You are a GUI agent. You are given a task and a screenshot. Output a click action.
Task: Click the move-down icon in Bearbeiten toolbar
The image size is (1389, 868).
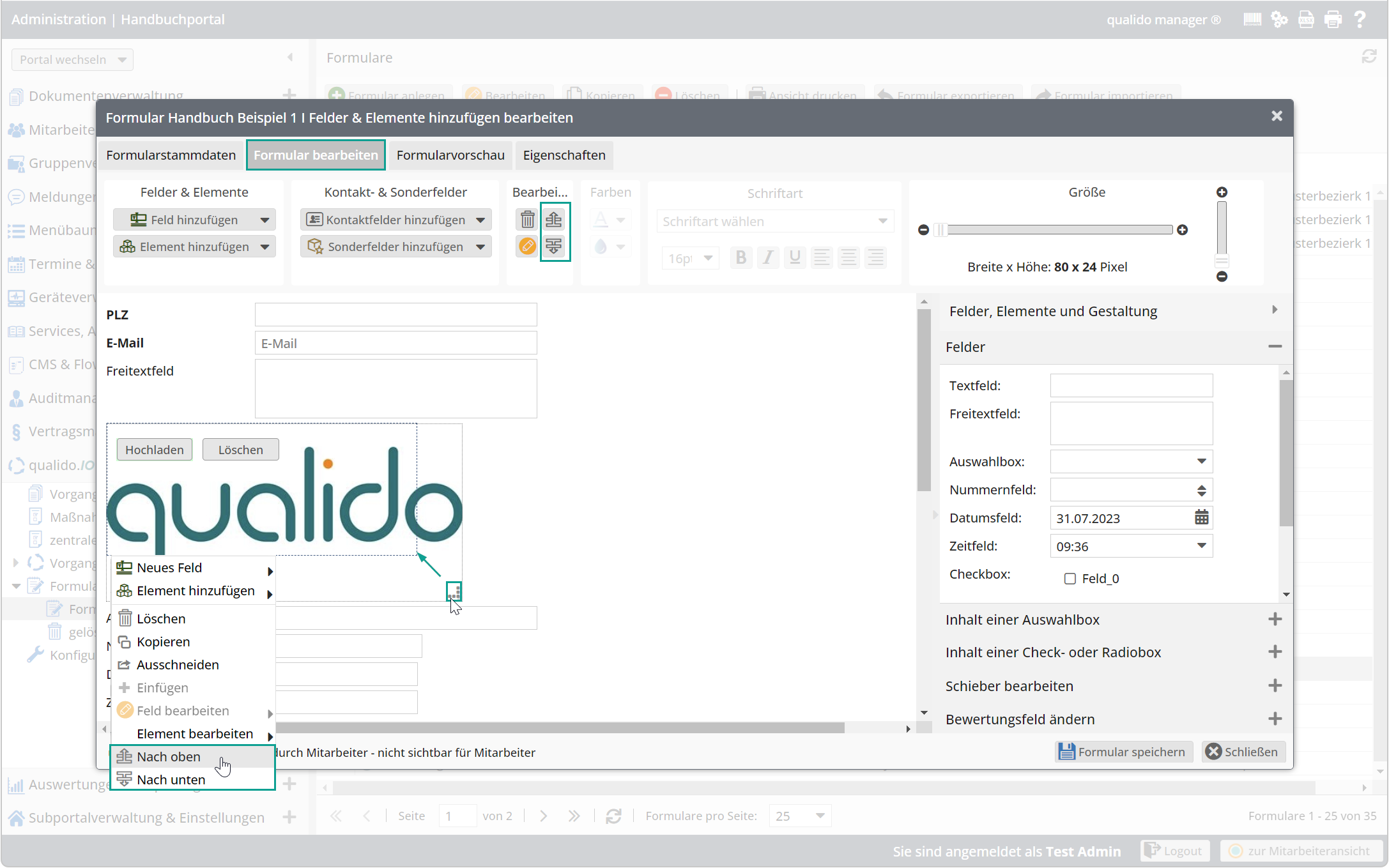click(554, 246)
